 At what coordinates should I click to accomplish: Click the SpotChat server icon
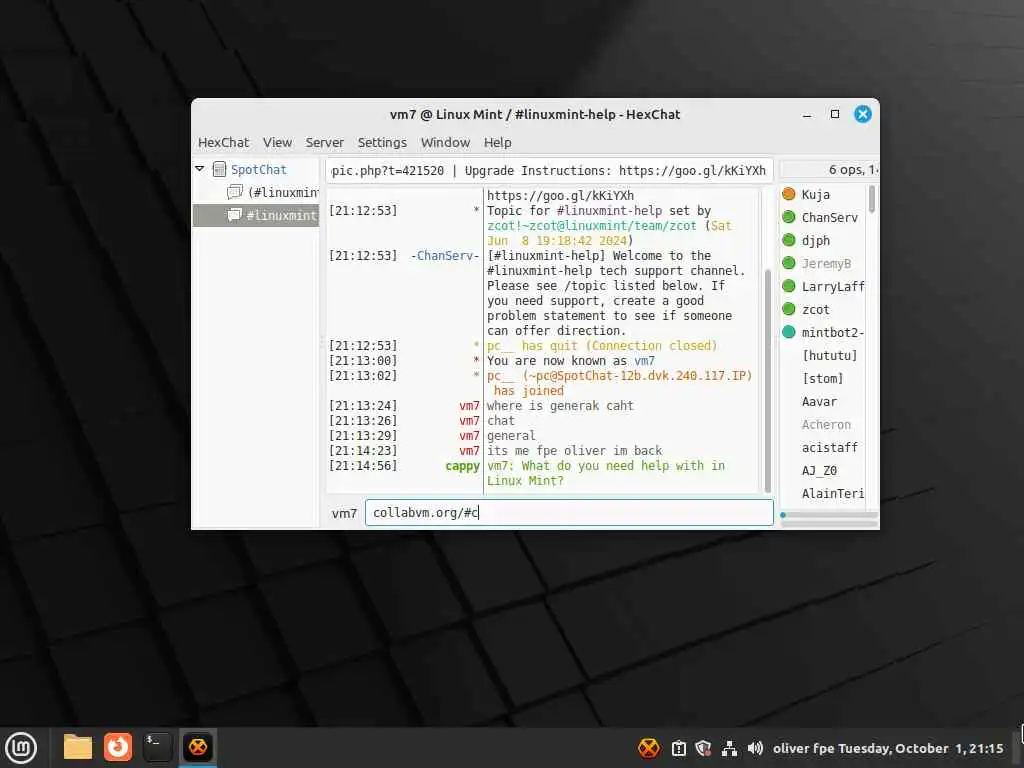(x=219, y=170)
